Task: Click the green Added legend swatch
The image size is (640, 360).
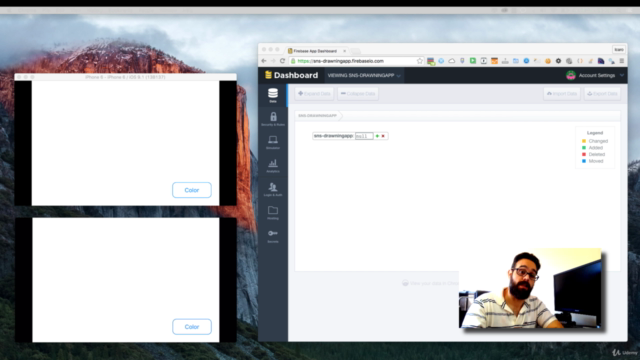Action: (x=584, y=148)
